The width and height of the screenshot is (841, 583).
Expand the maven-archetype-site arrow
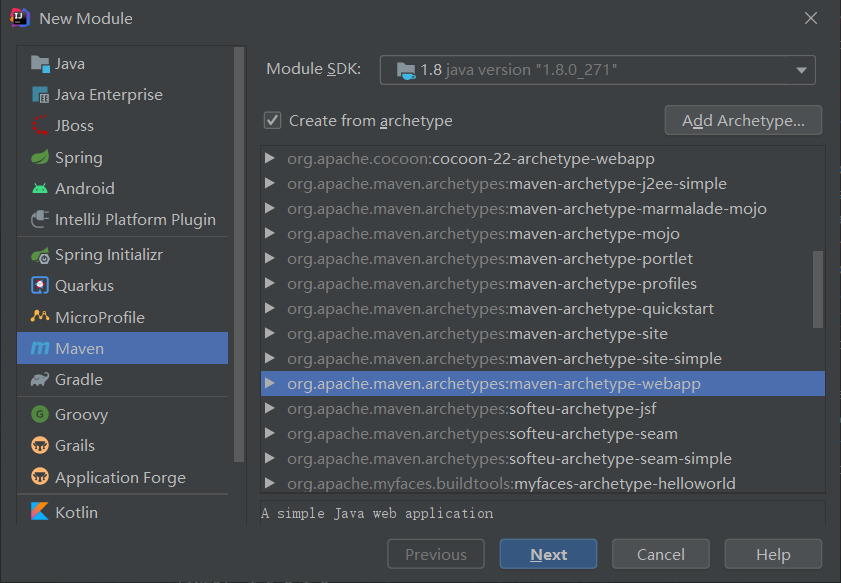270,334
